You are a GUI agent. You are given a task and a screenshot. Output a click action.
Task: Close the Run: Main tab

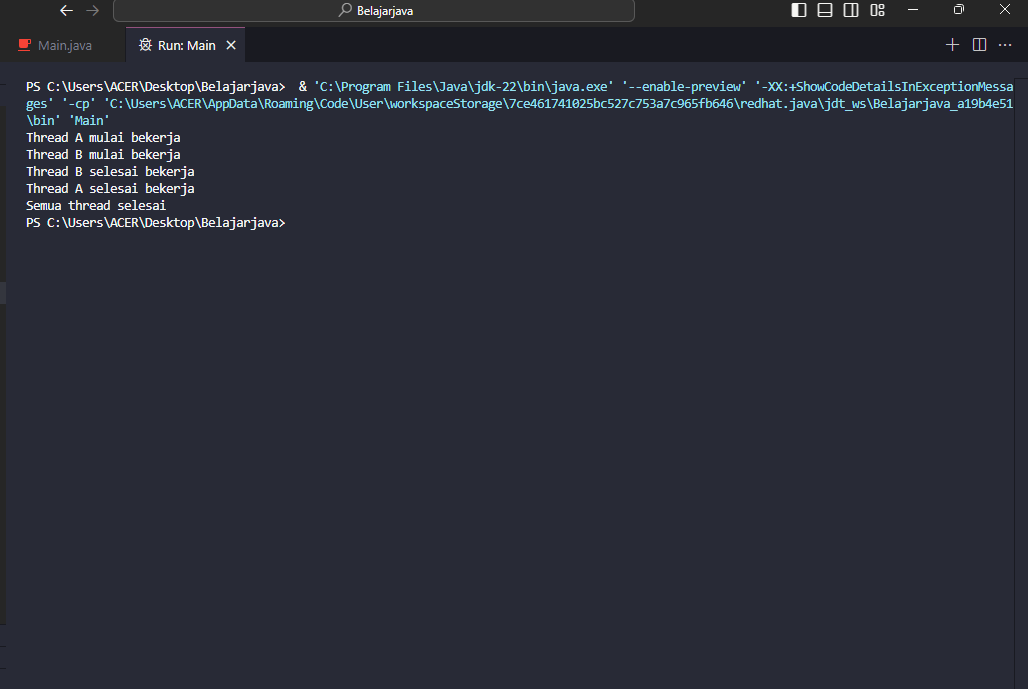pos(231,45)
